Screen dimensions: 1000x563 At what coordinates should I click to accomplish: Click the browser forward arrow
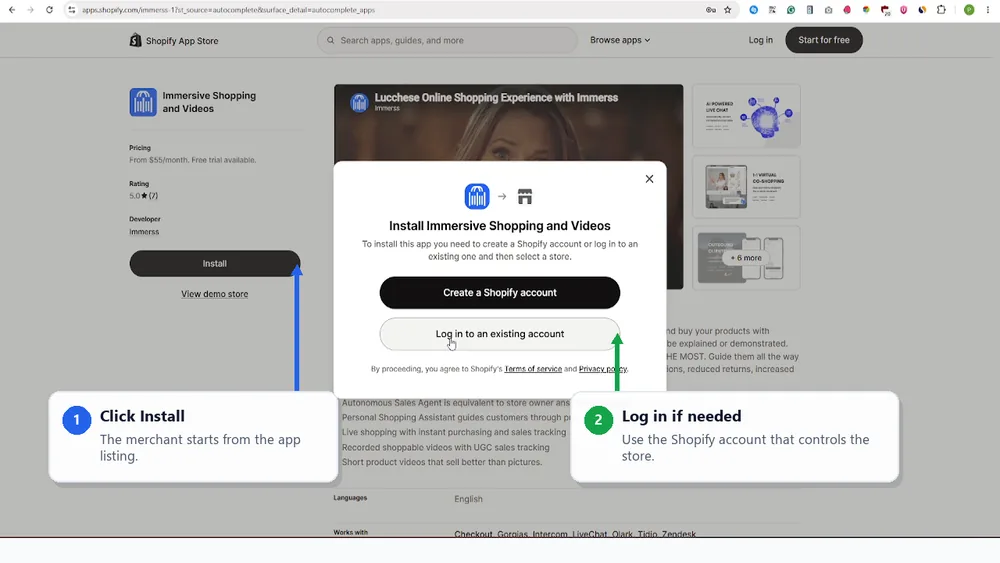30,10
